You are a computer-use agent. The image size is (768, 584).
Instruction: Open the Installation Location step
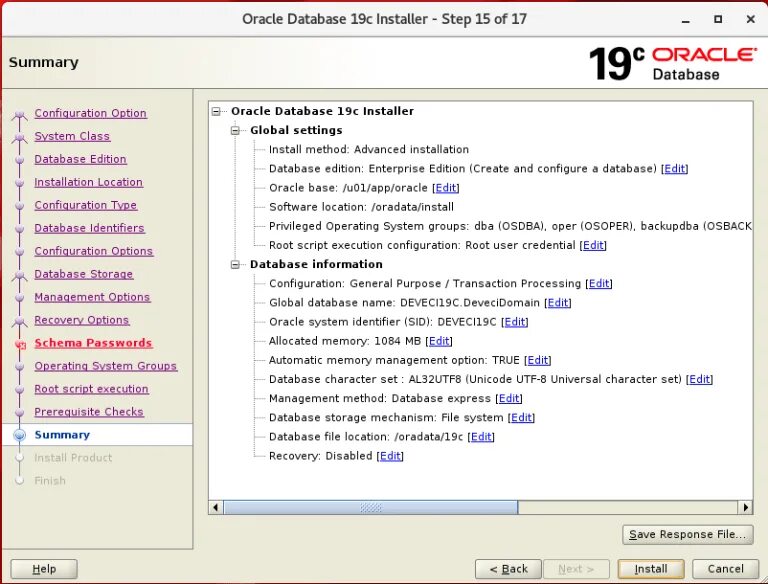(x=88, y=182)
